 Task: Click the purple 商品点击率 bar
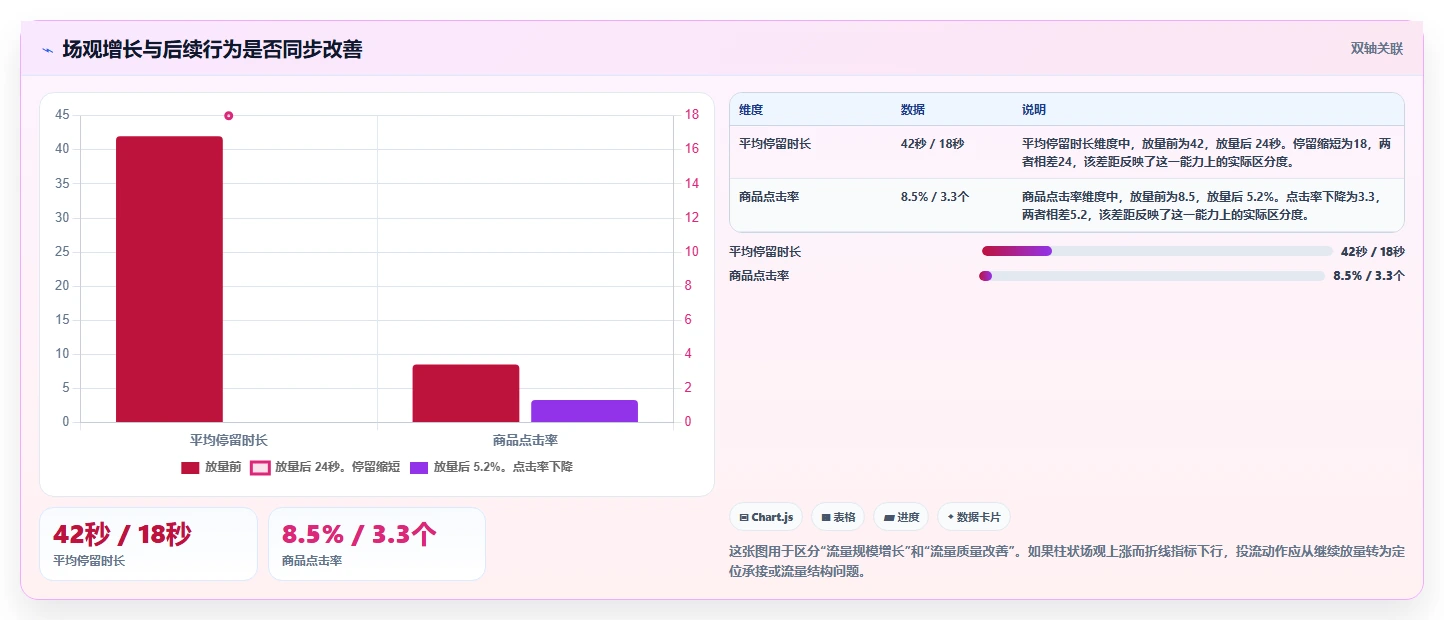click(x=584, y=411)
